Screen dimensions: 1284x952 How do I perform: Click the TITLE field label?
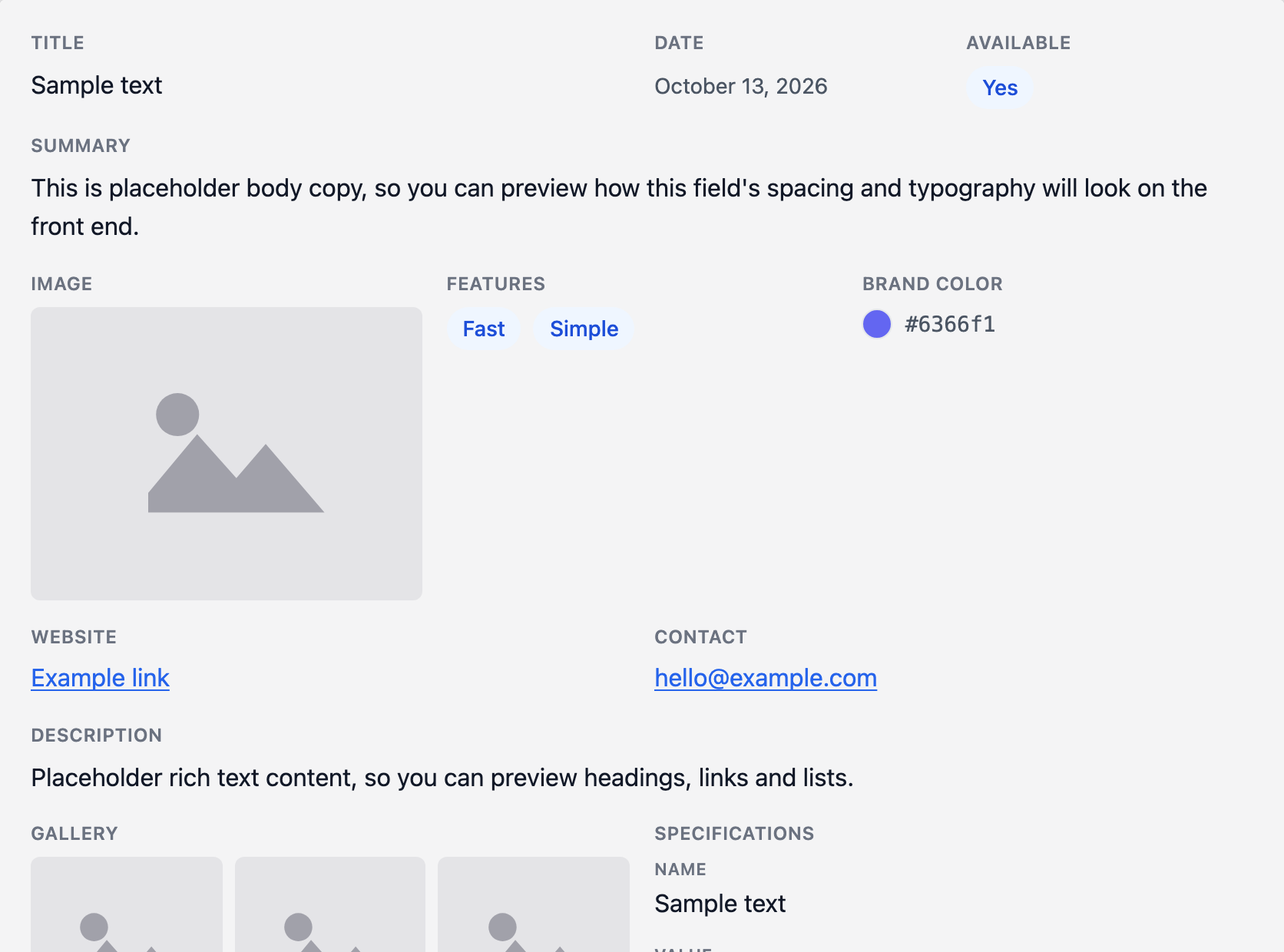coord(58,43)
